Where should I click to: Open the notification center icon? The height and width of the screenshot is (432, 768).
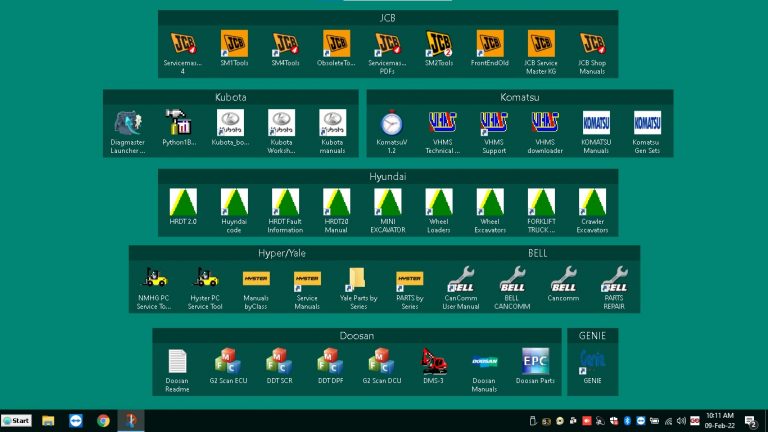click(x=750, y=421)
